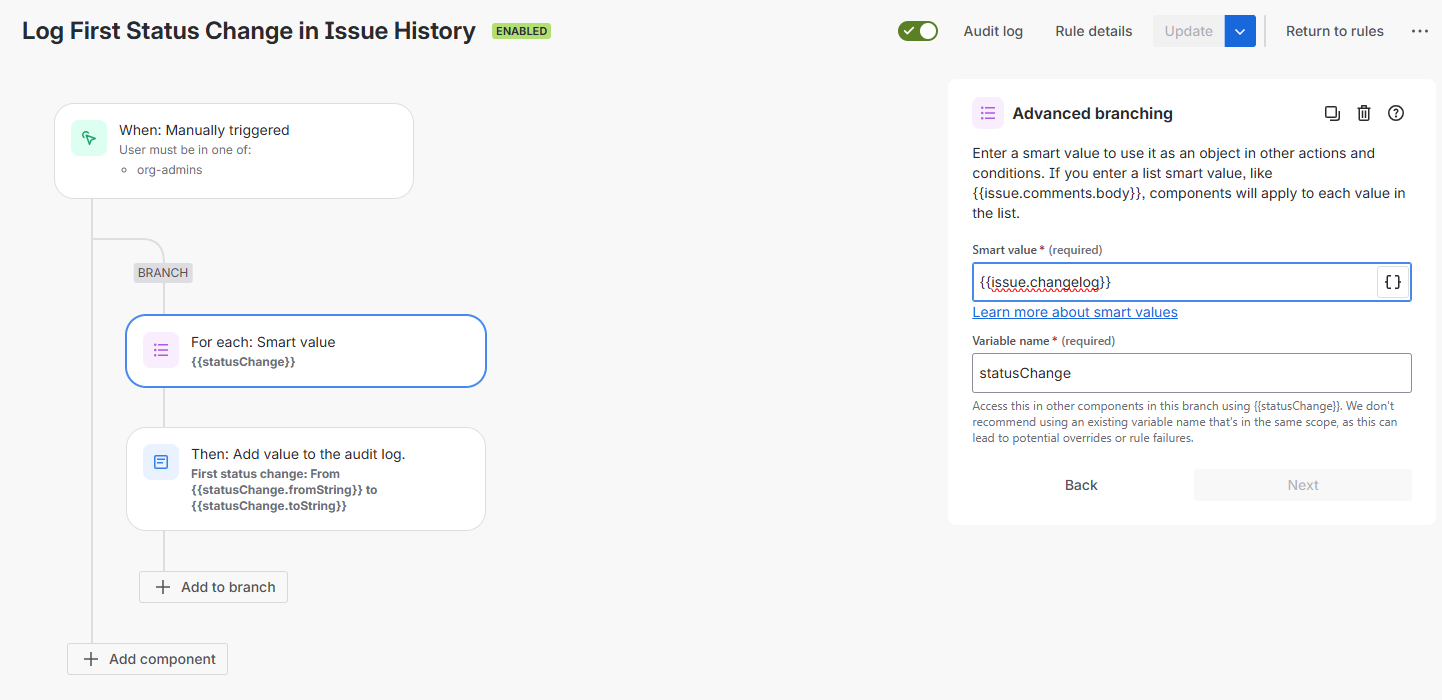
Task: Toggle the rule enabled switch off
Action: click(x=918, y=31)
